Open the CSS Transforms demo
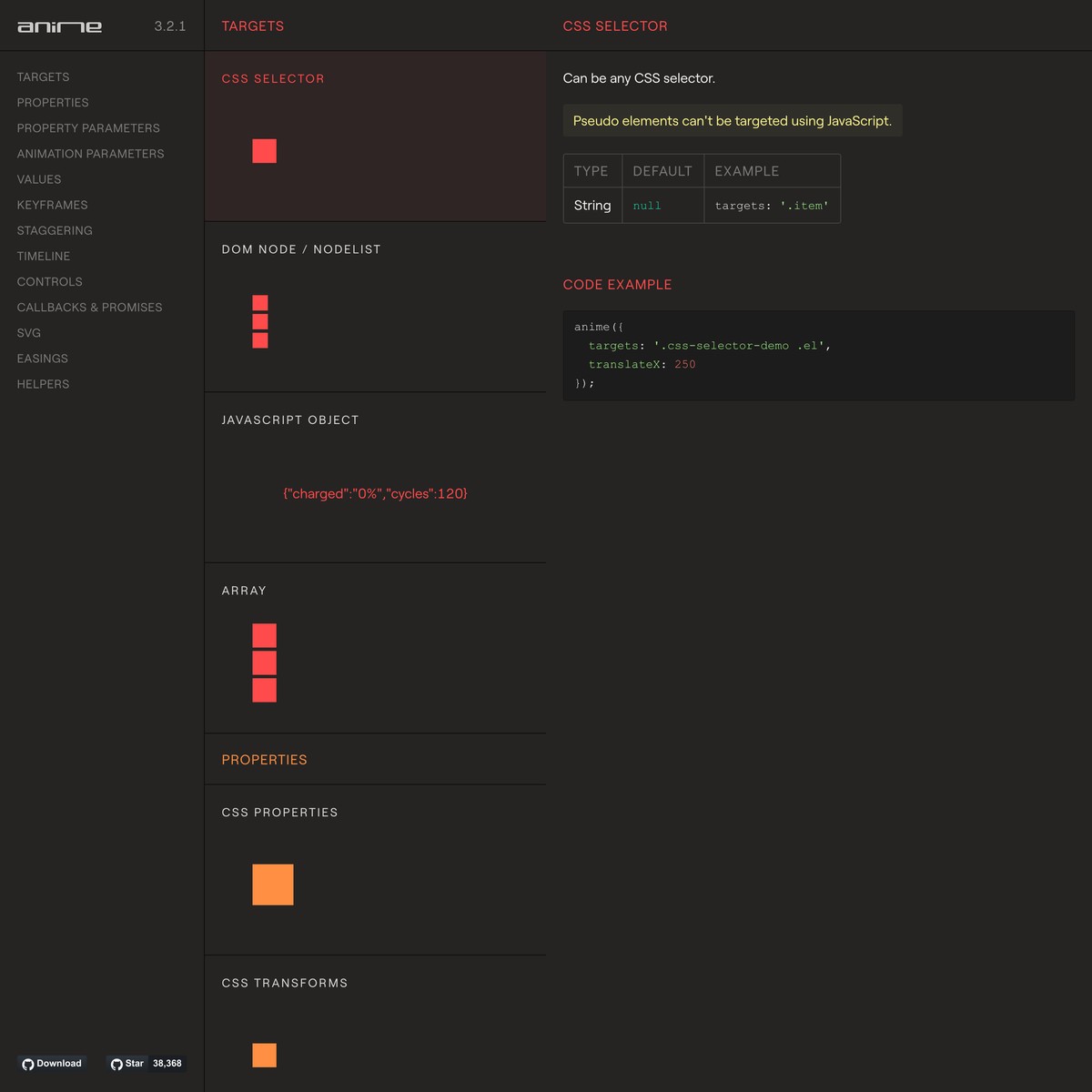The width and height of the screenshot is (1092, 1092). [x=375, y=1024]
